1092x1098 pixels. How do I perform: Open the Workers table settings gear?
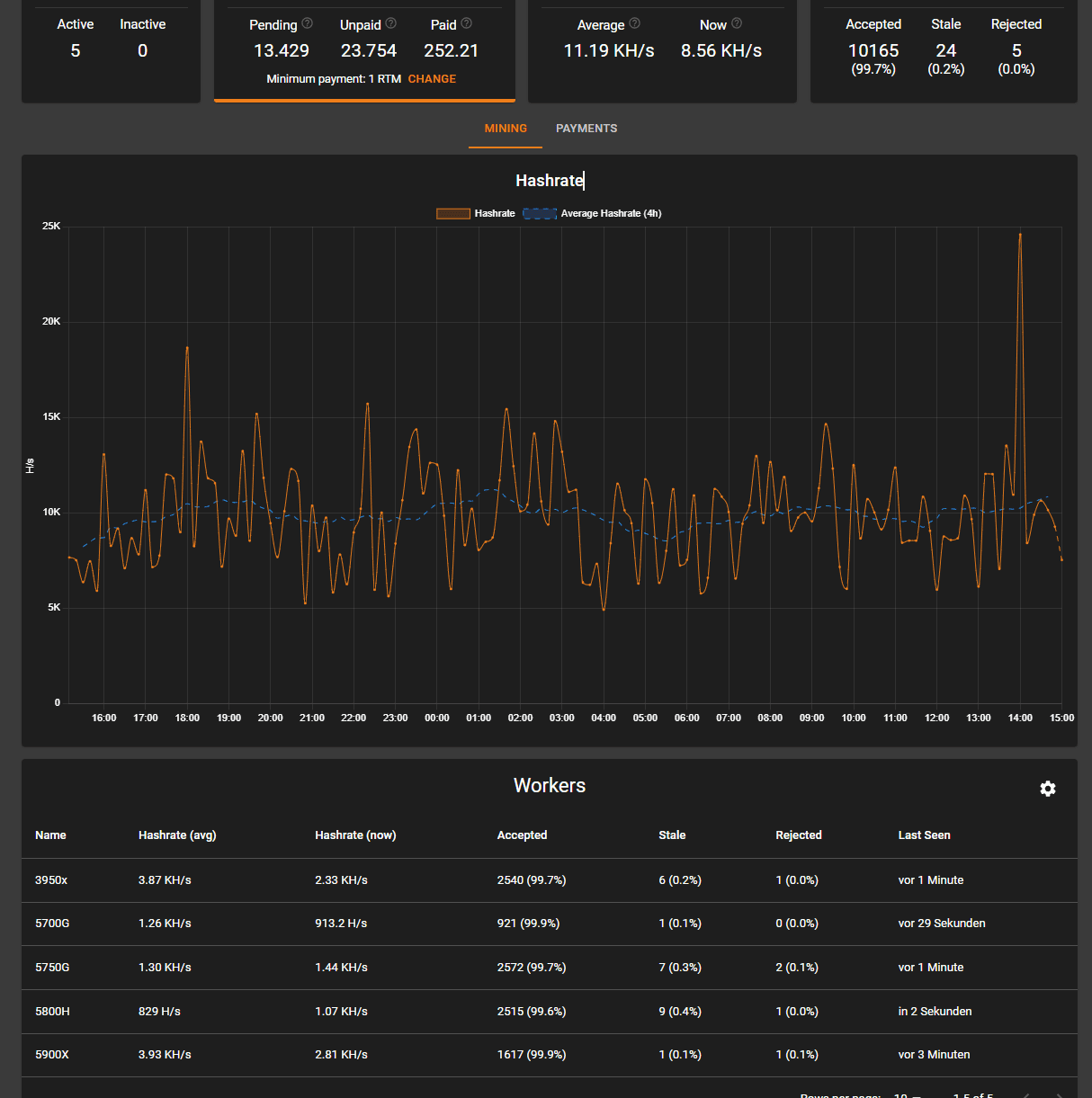point(1048,789)
